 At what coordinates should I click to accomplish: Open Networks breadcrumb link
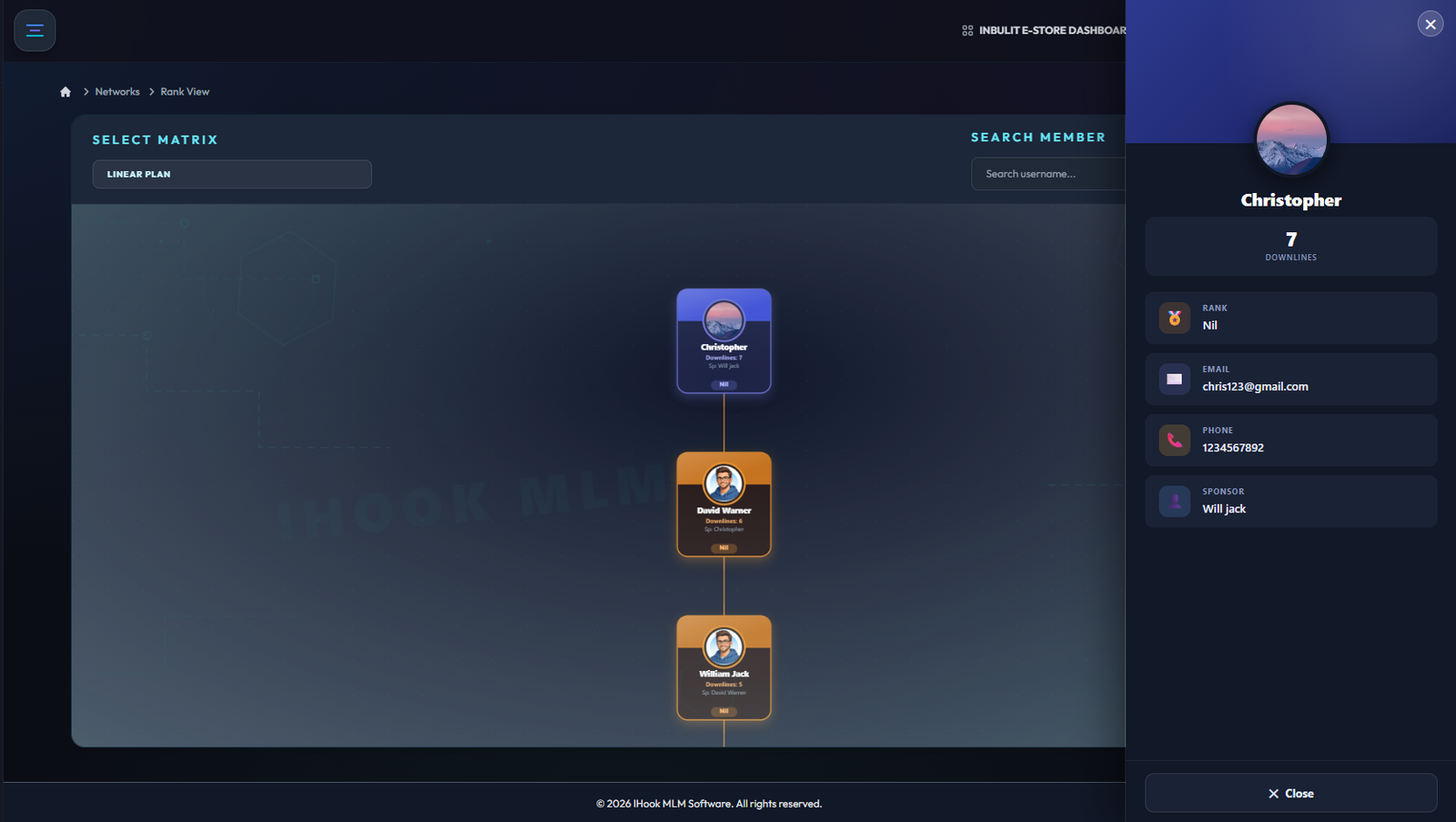[x=117, y=92]
